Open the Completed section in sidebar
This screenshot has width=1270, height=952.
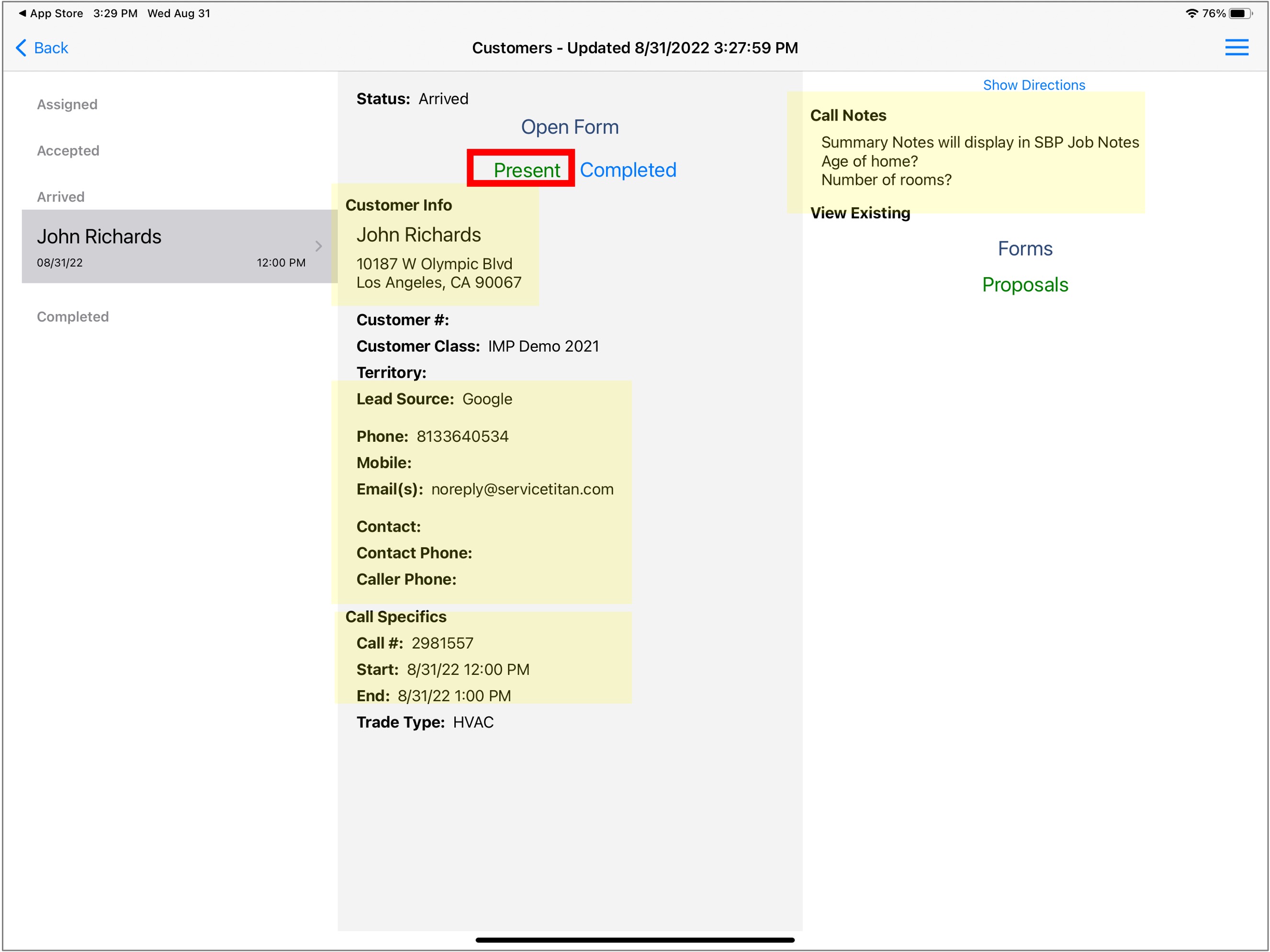73,317
